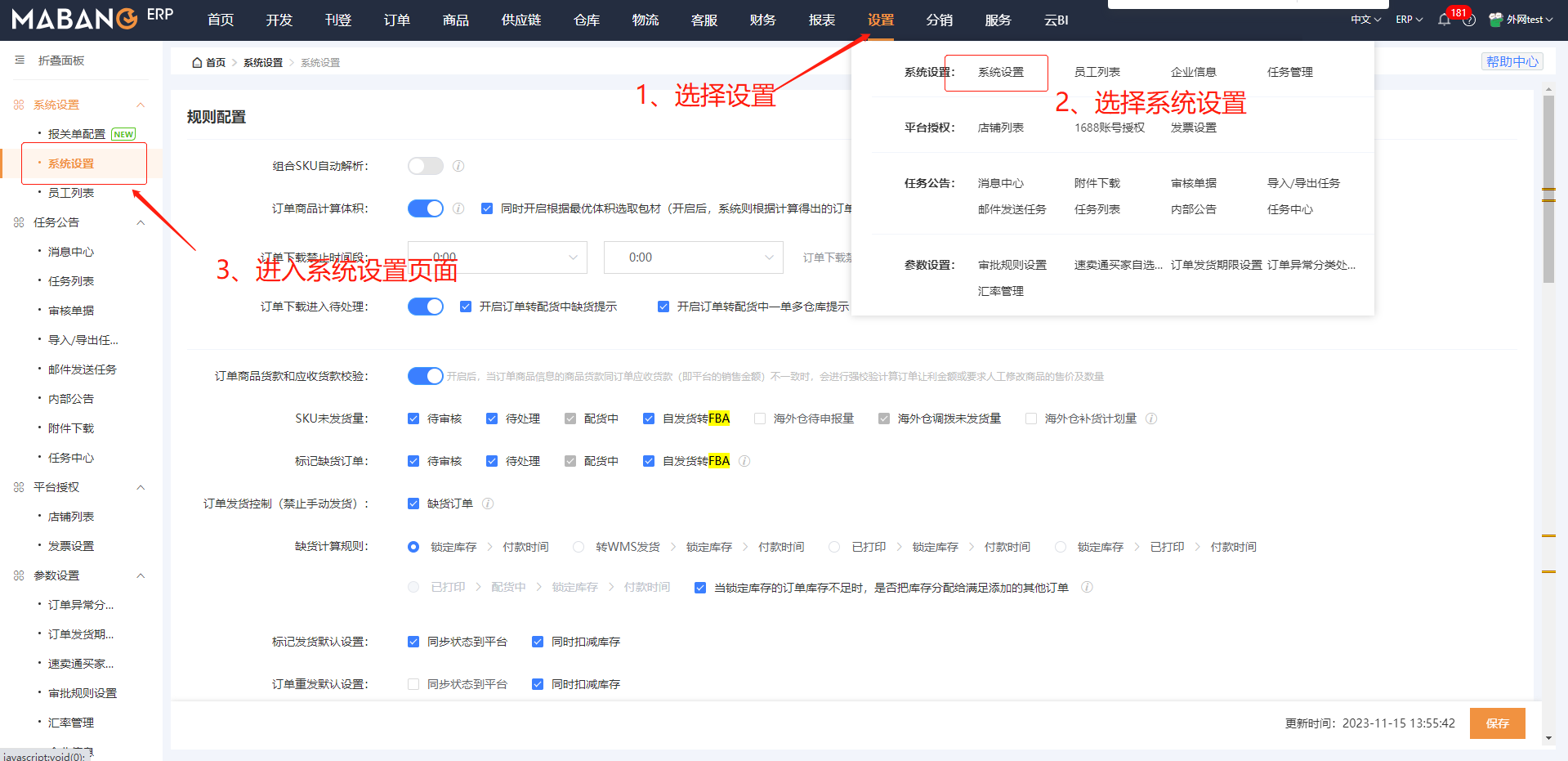The width and height of the screenshot is (1568, 761).
Task: Click the 外网test user avatar icon
Action: coord(1496,20)
